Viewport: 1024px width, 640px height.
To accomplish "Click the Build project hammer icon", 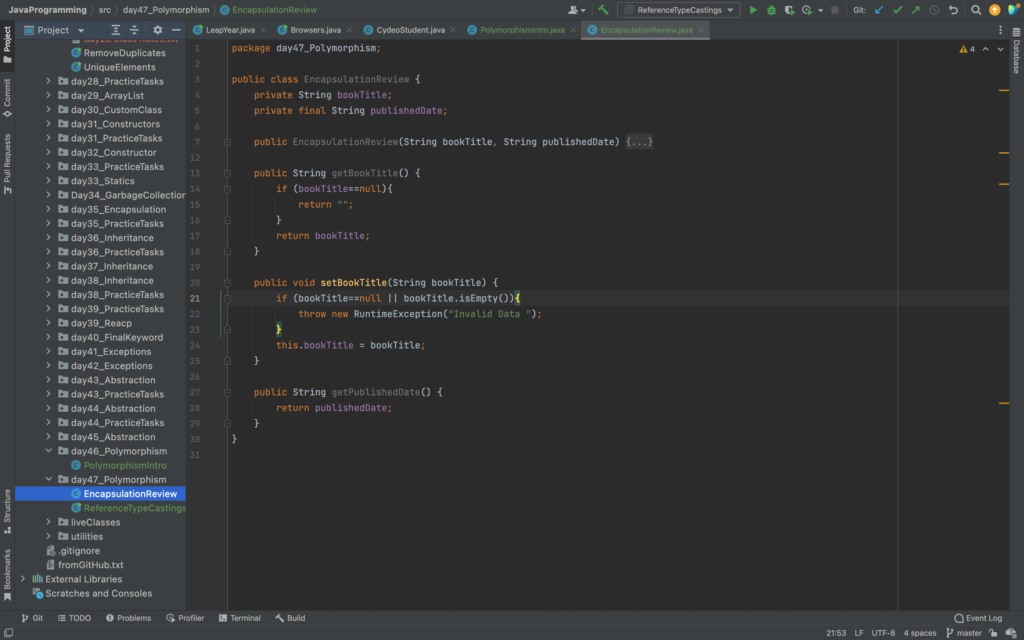I will (603, 10).
